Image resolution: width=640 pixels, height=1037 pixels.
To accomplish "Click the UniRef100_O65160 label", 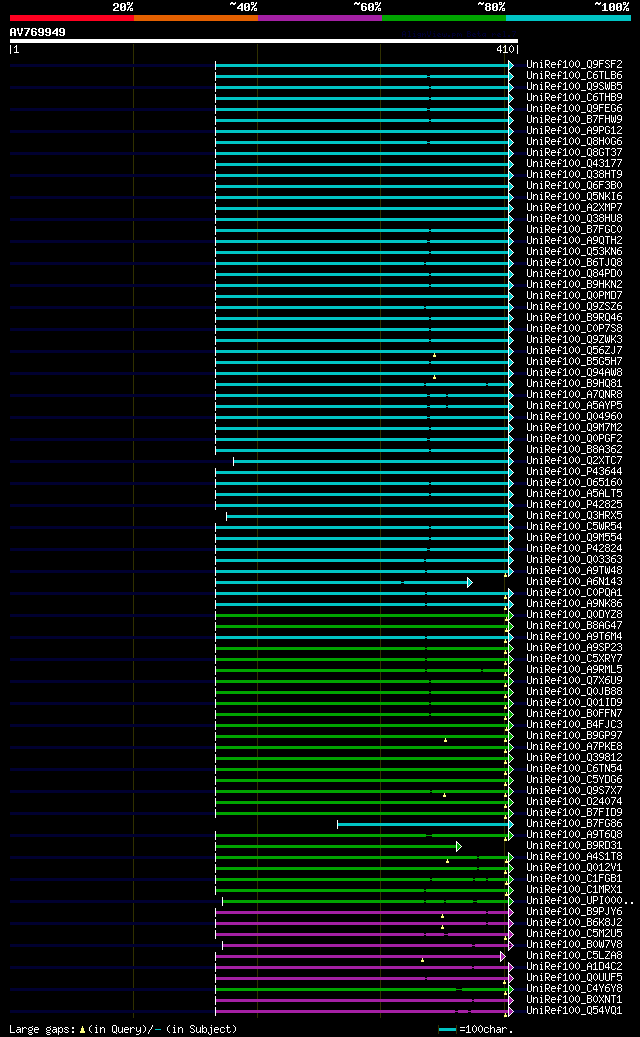I will click(574, 483).
